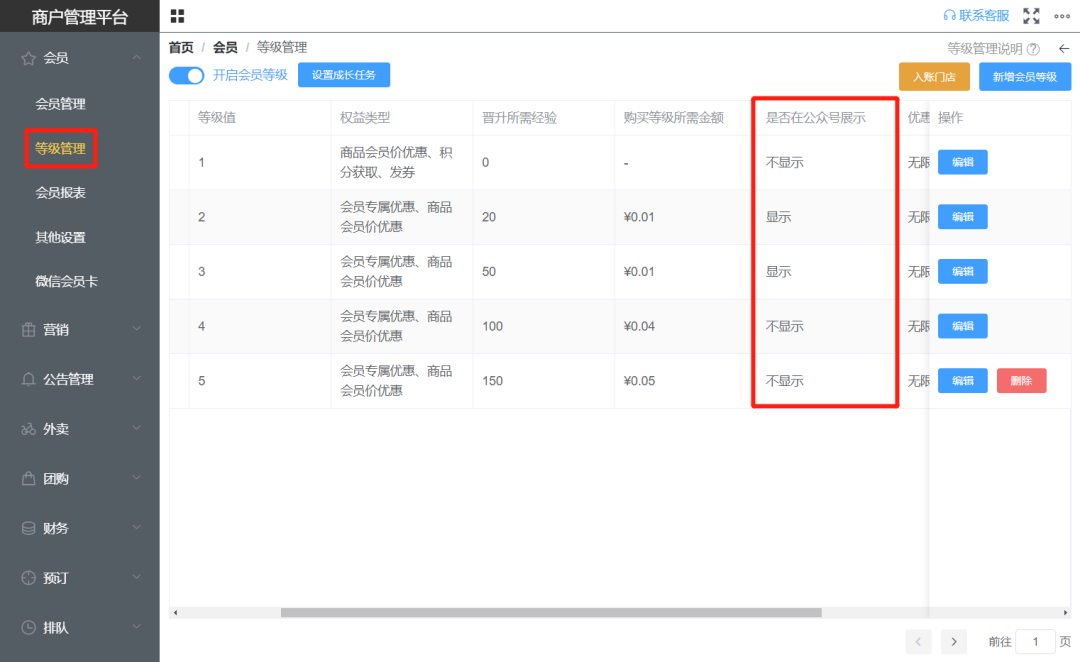Screen dimensions: 1080x662
Task: Click 编辑 for level 5 row
Action: click(x=963, y=381)
